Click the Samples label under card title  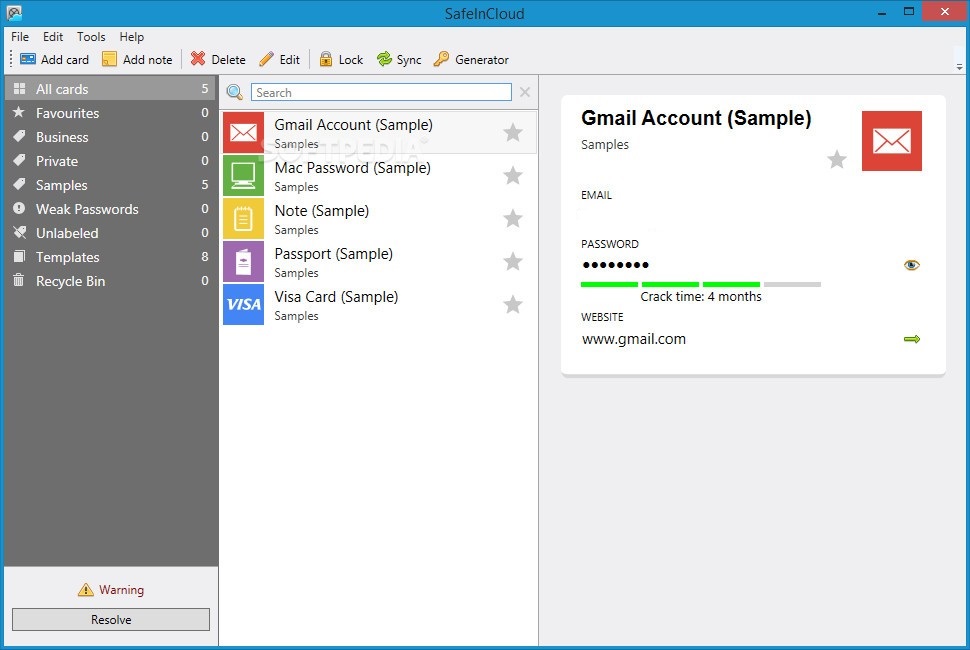tap(604, 144)
